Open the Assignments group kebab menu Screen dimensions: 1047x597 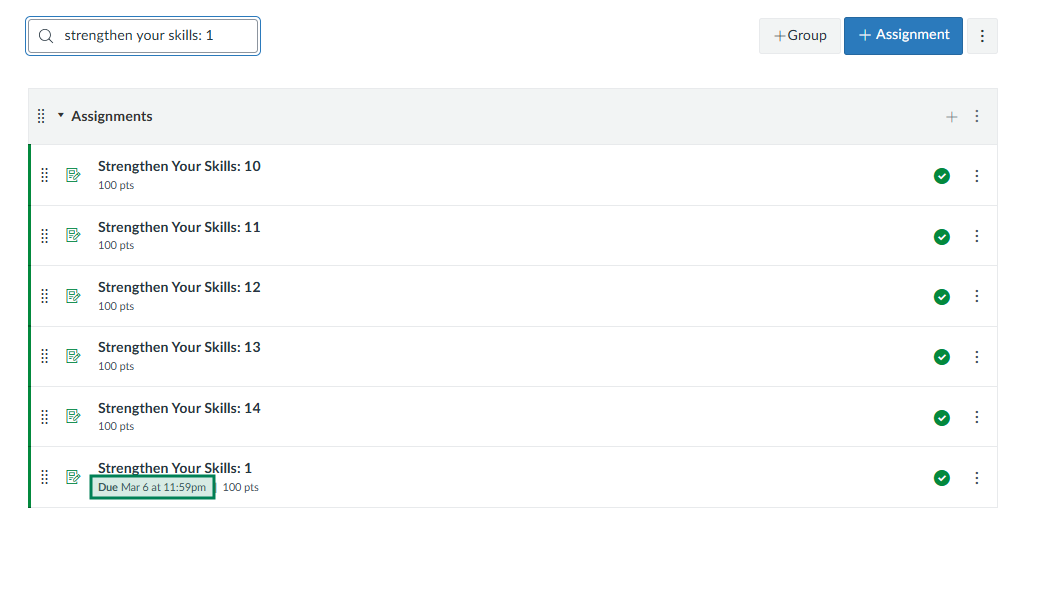pyautogui.click(x=977, y=116)
